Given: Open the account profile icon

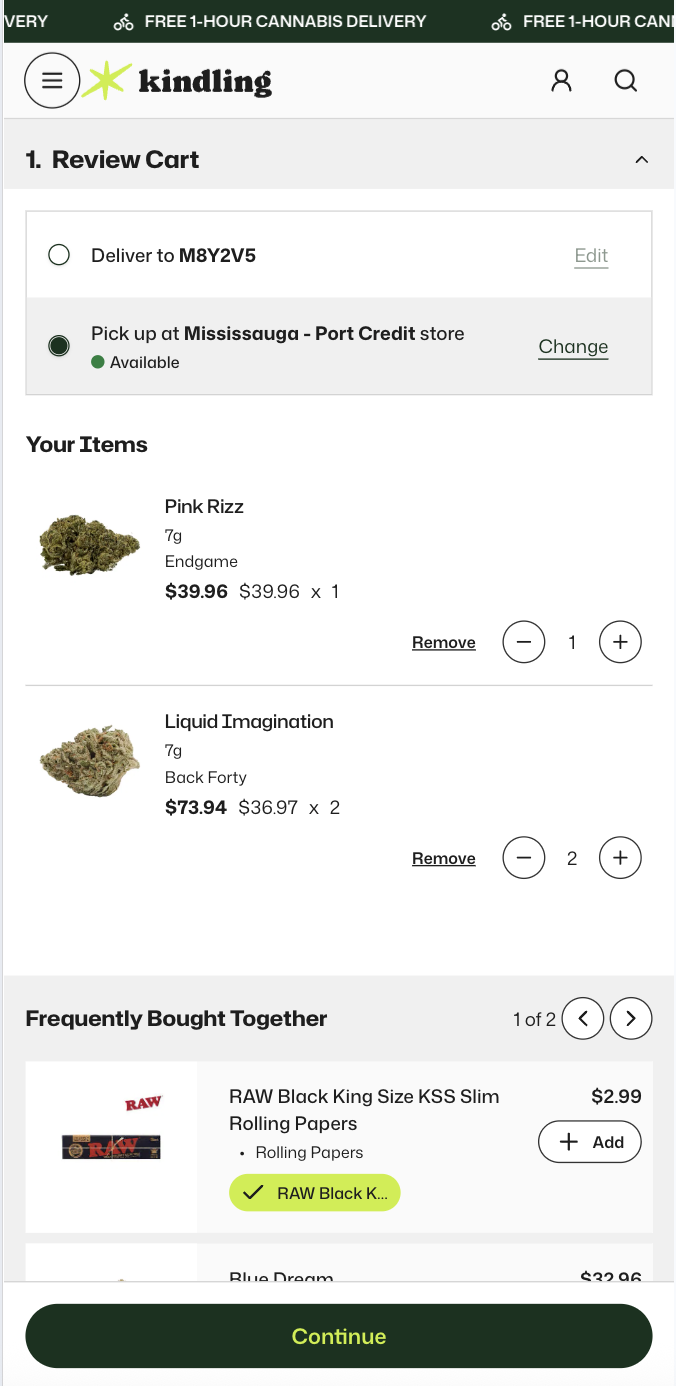Looking at the screenshot, I should pos(561,81).
